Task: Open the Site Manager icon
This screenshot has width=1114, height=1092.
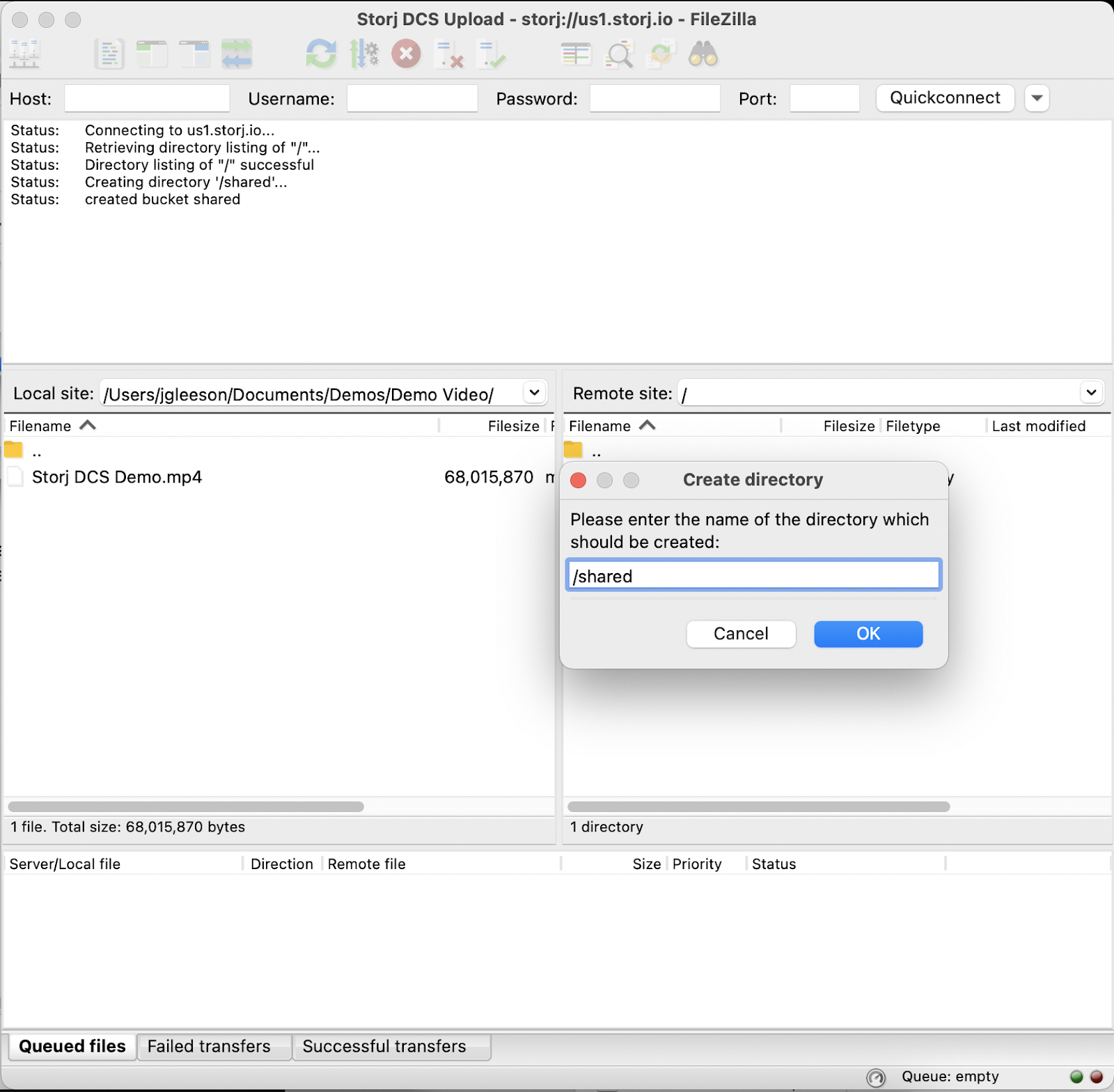Action: (24, 54)
